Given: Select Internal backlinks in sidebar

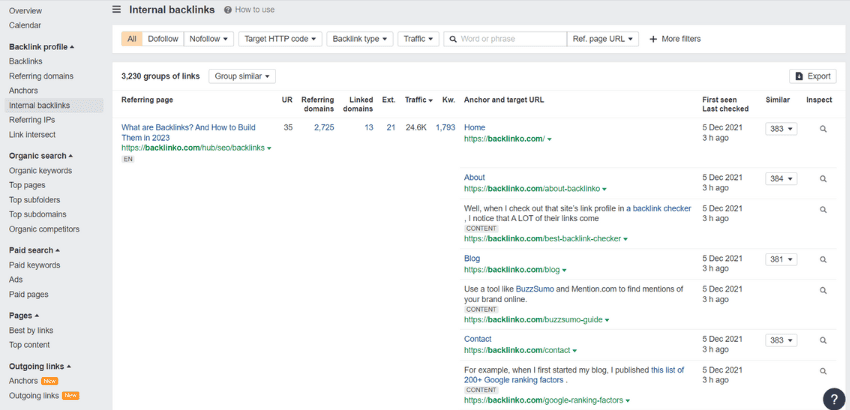Looking at the screenshot, I should pos(54,106).
